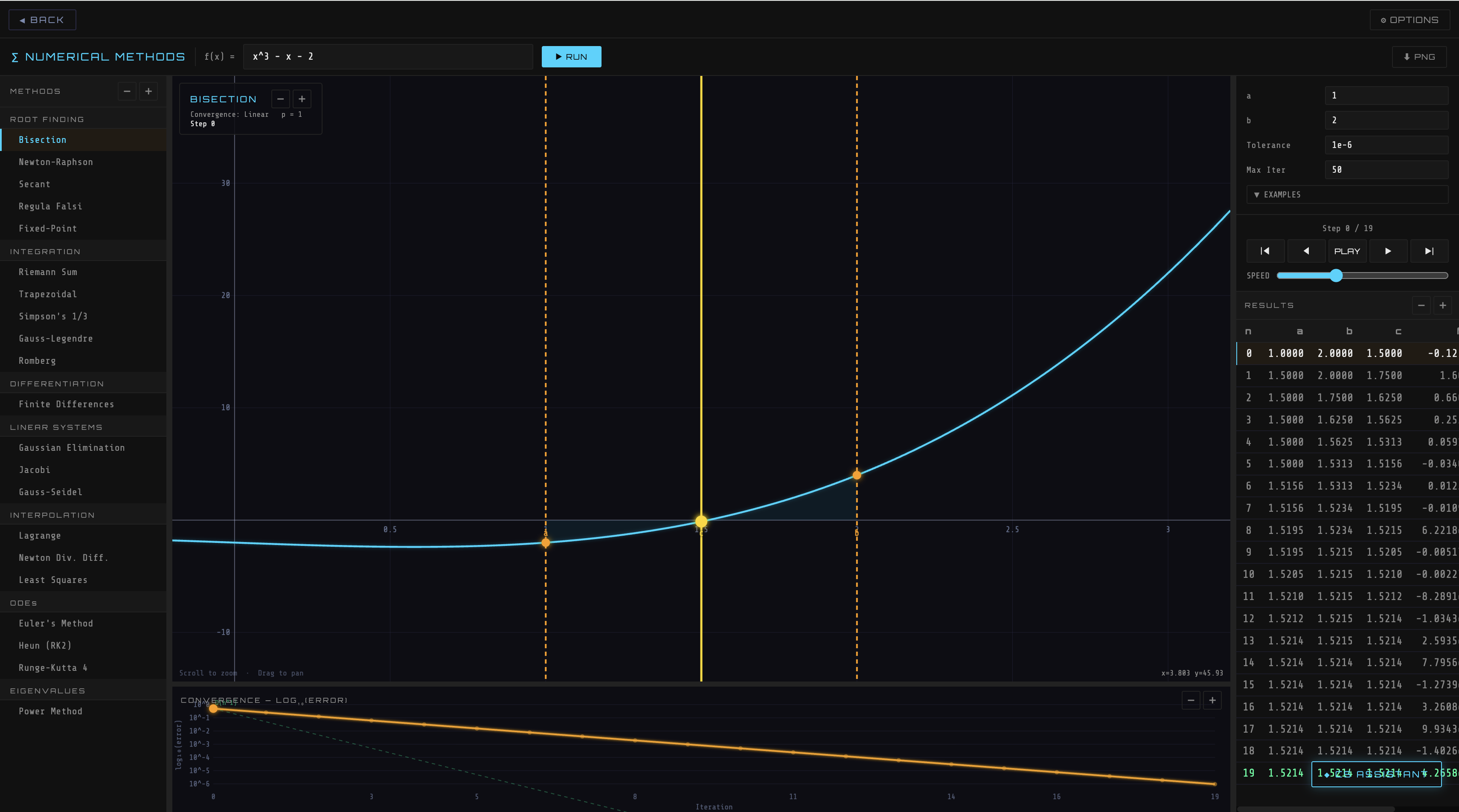
Task: Step forward one iteration
Action: pos(1388,251)
